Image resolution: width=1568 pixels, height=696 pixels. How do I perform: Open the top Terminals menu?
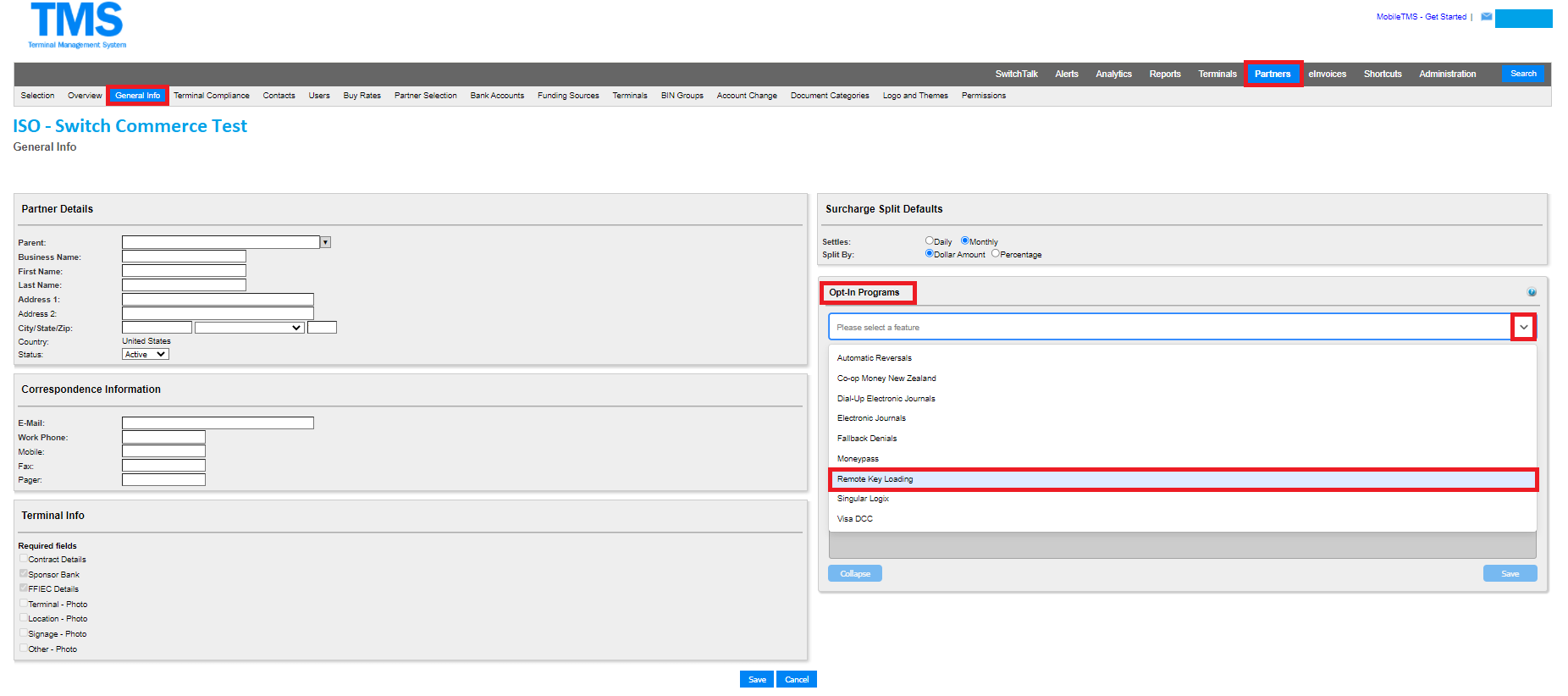1217,74
